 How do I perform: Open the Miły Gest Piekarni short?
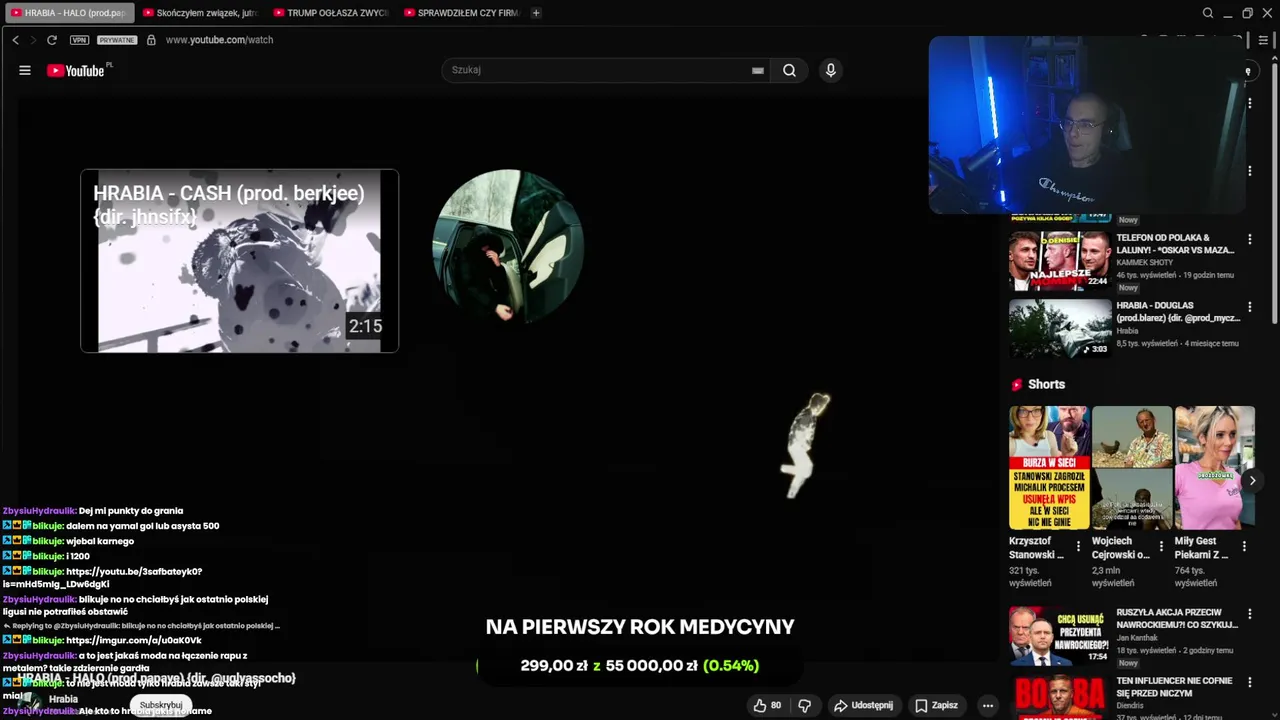point(1215,467)
